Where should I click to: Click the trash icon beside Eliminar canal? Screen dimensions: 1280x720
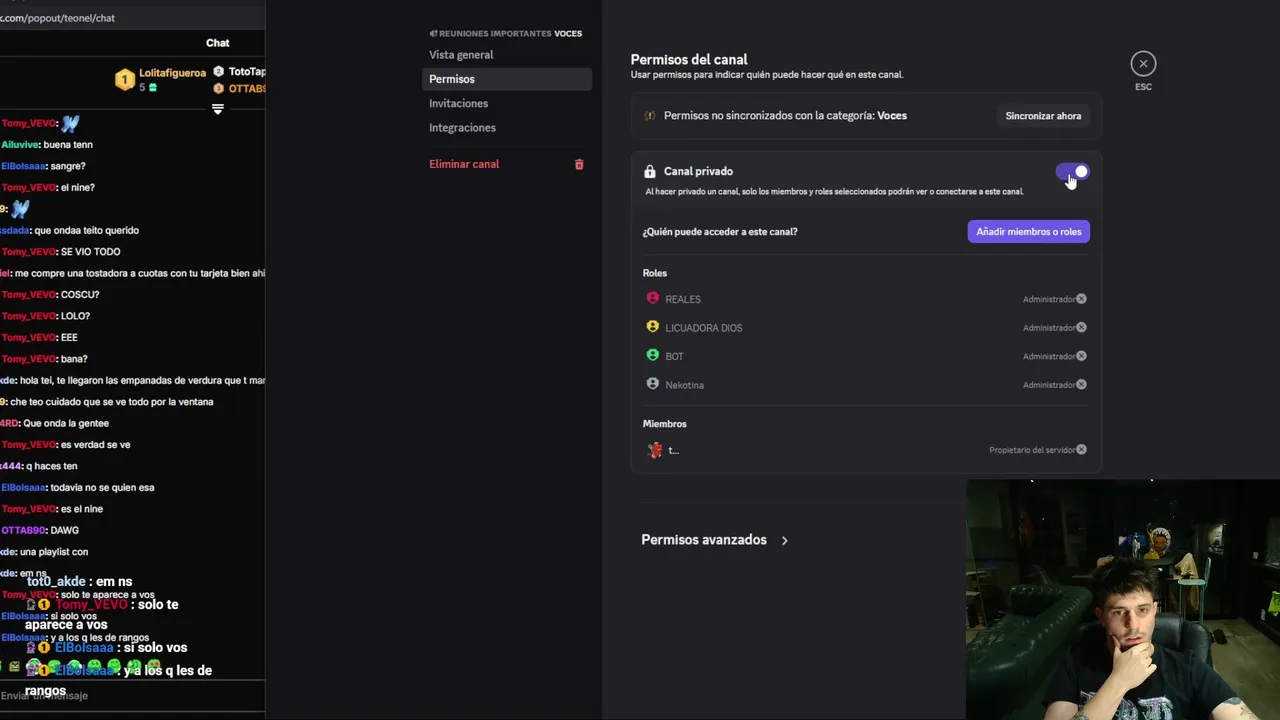click(579, 164)
